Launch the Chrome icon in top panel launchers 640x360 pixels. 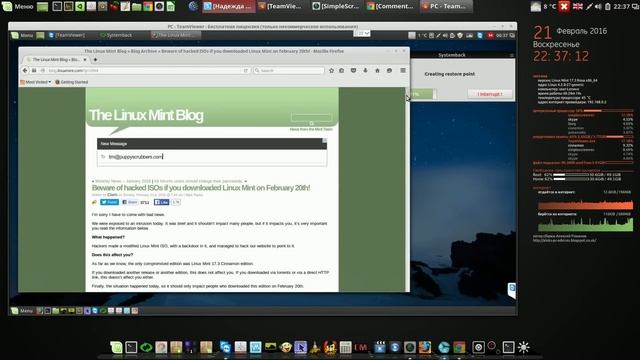(x=148, y=6)
